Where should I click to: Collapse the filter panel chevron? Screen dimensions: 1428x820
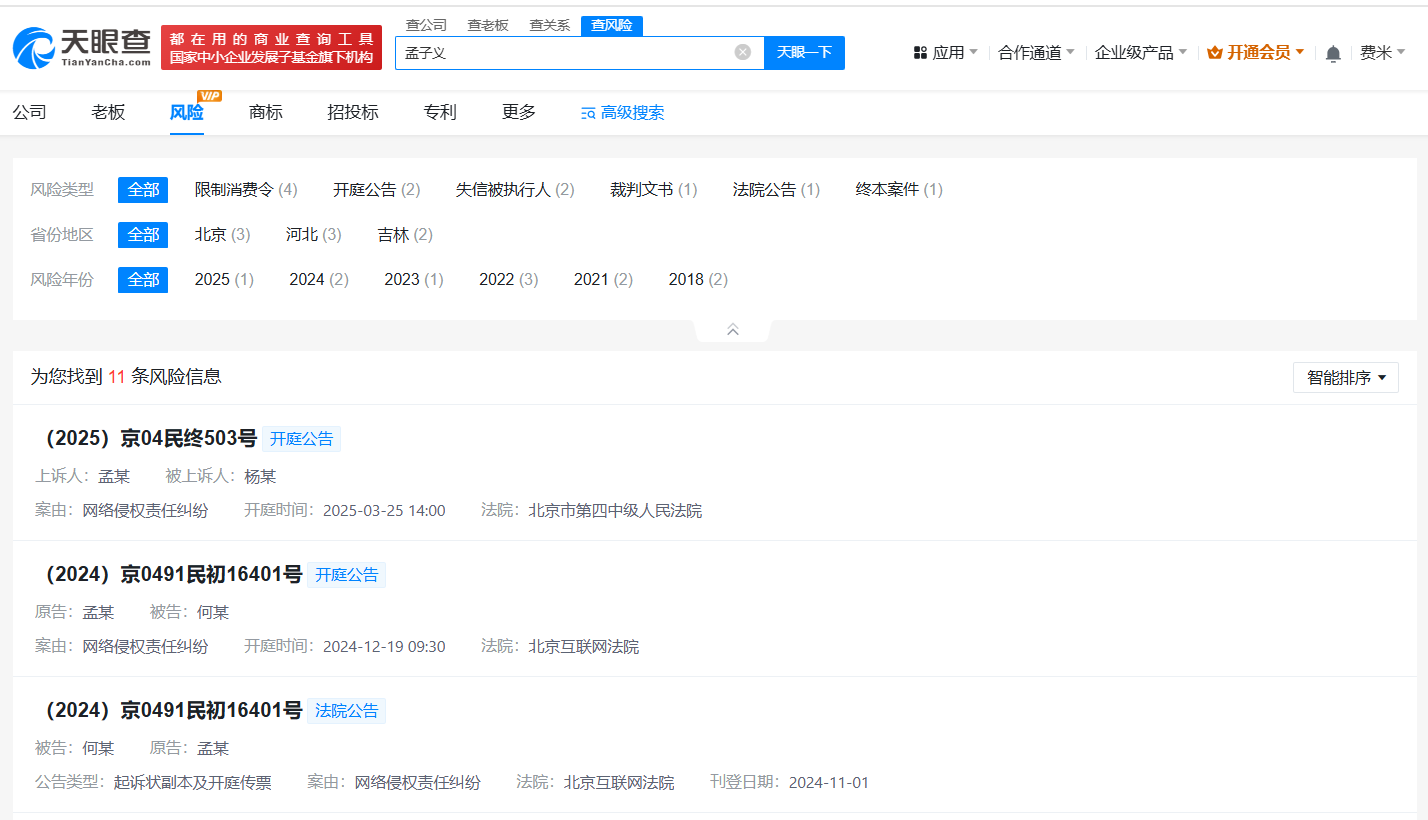pos(733,330)
